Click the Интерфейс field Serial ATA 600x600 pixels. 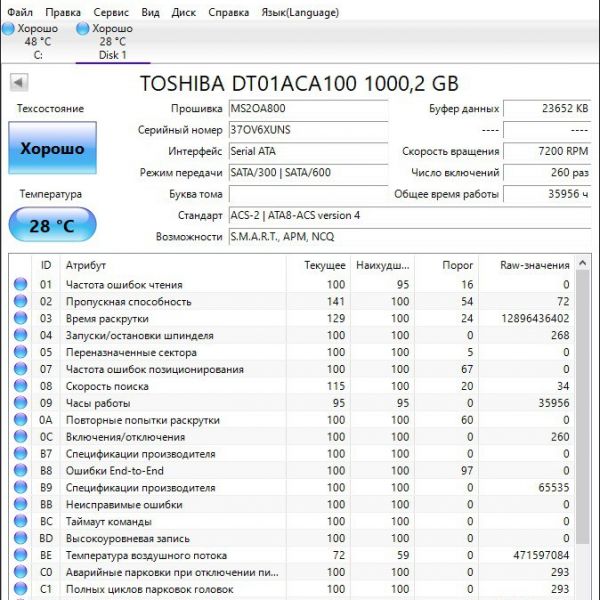pos(308,151)
